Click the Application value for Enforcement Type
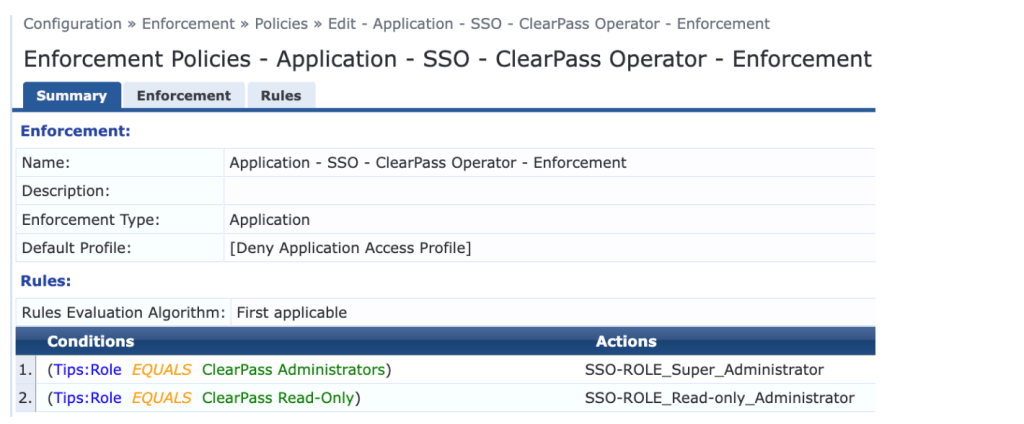 (270, 219)
